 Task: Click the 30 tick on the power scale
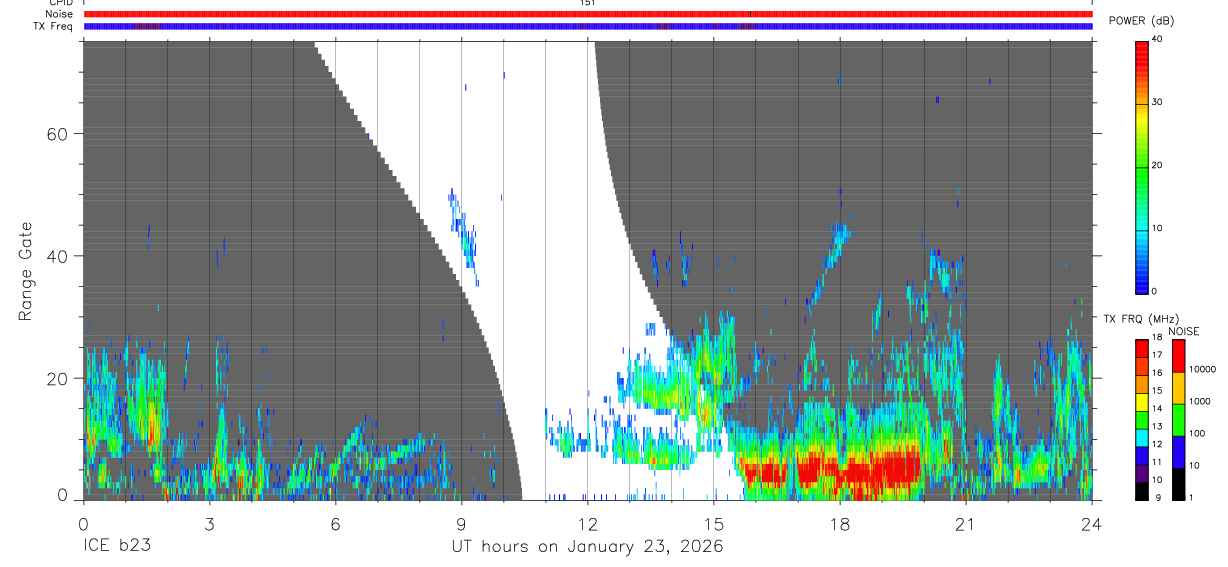[1155, 102]
